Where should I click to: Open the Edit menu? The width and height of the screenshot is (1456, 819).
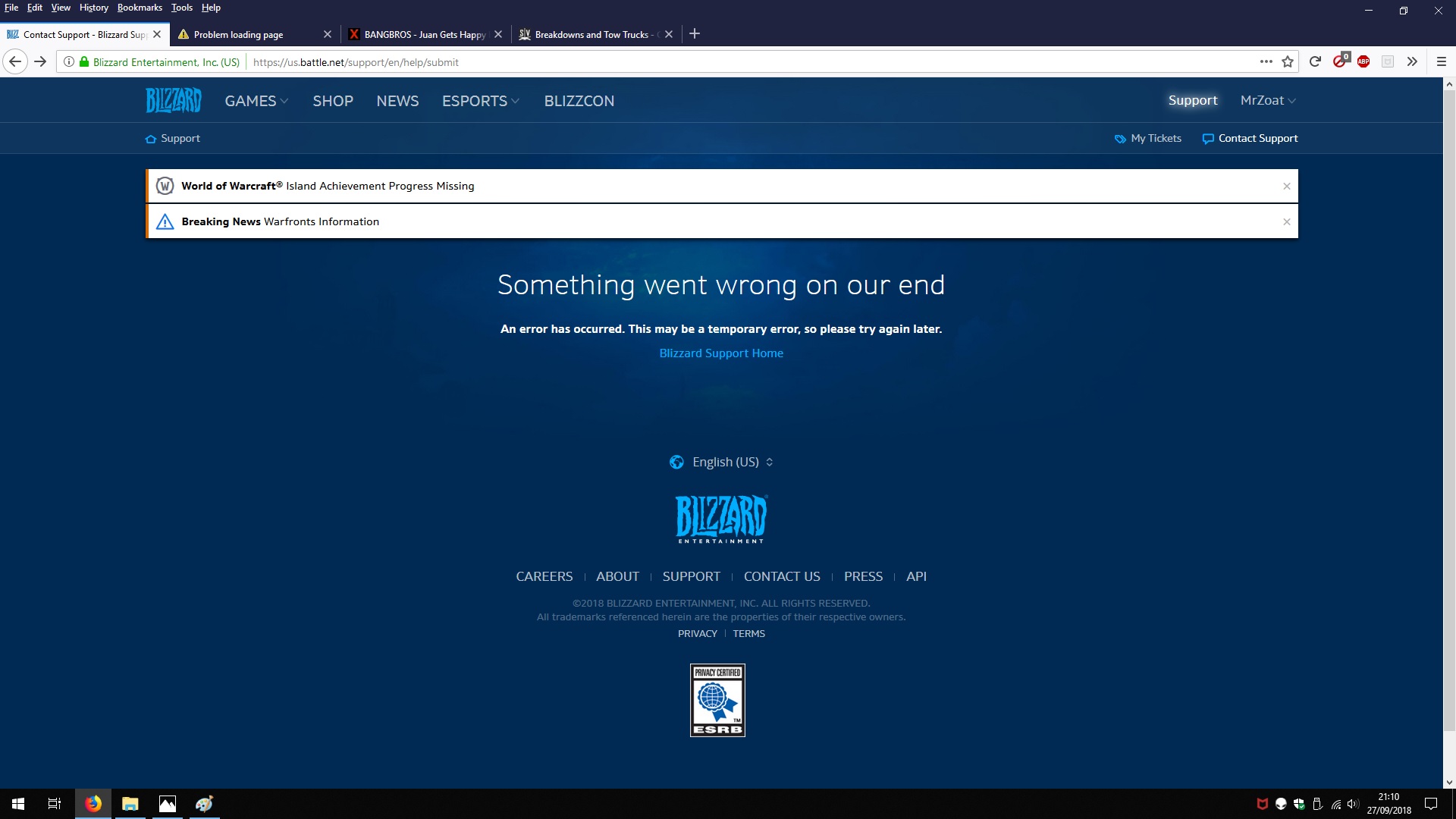point(35,8)
